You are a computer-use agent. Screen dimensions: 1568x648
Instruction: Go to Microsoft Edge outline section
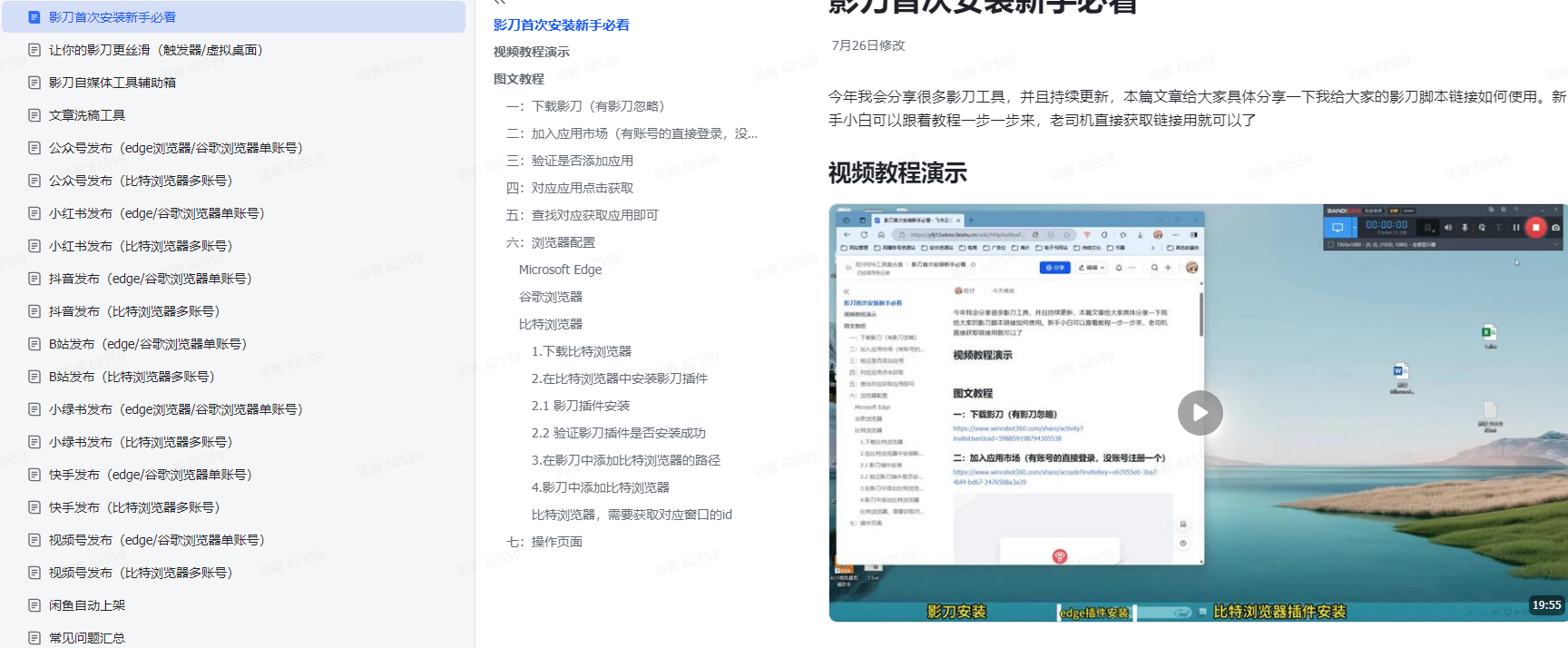[560, 270]
